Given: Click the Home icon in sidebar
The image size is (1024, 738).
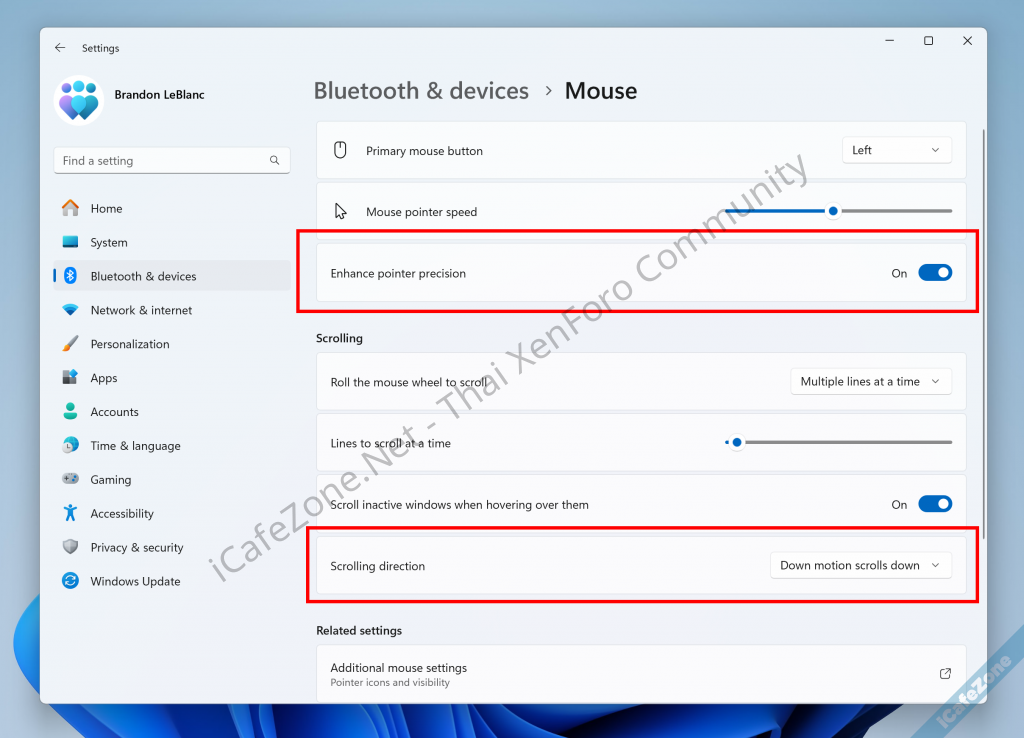Looking at the screenshot, I should (70, 208).
